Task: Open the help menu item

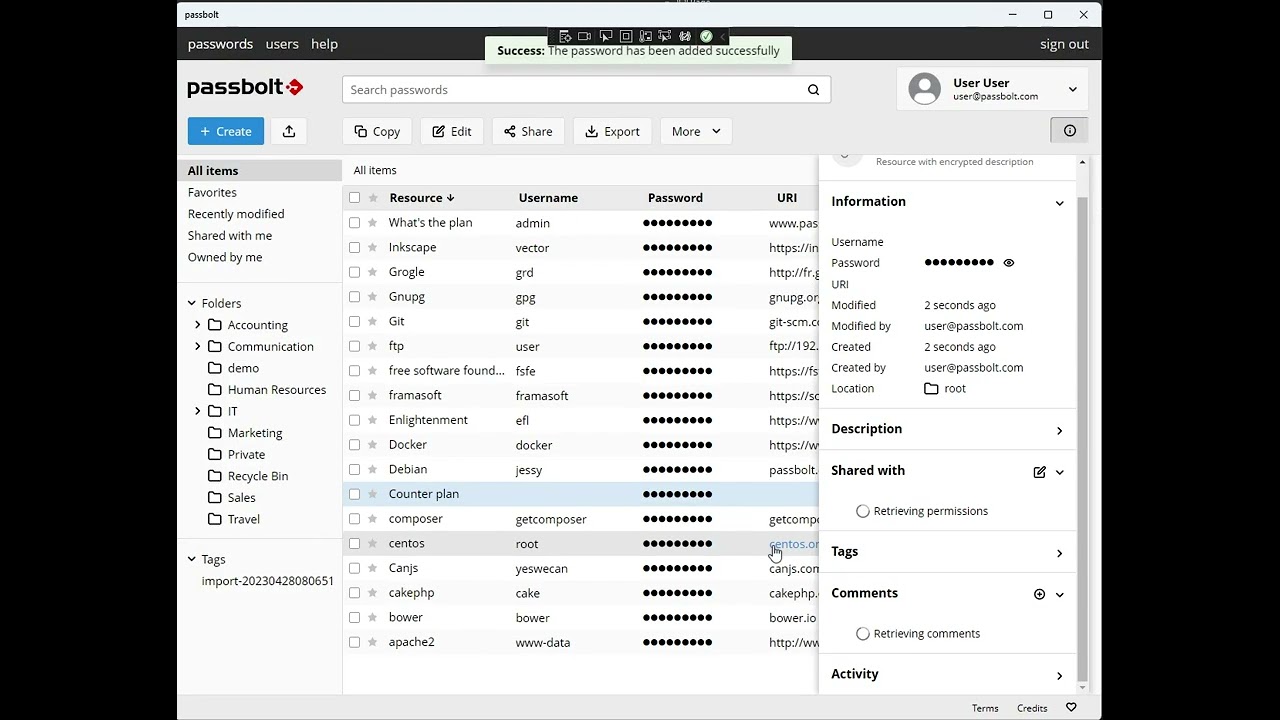Action: click(324, 44)
